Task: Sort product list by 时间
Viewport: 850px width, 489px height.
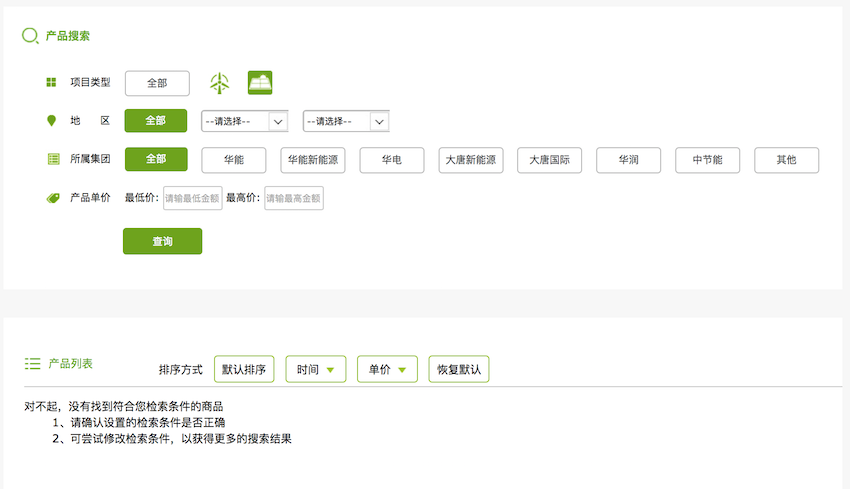Action: pos(315,369)
